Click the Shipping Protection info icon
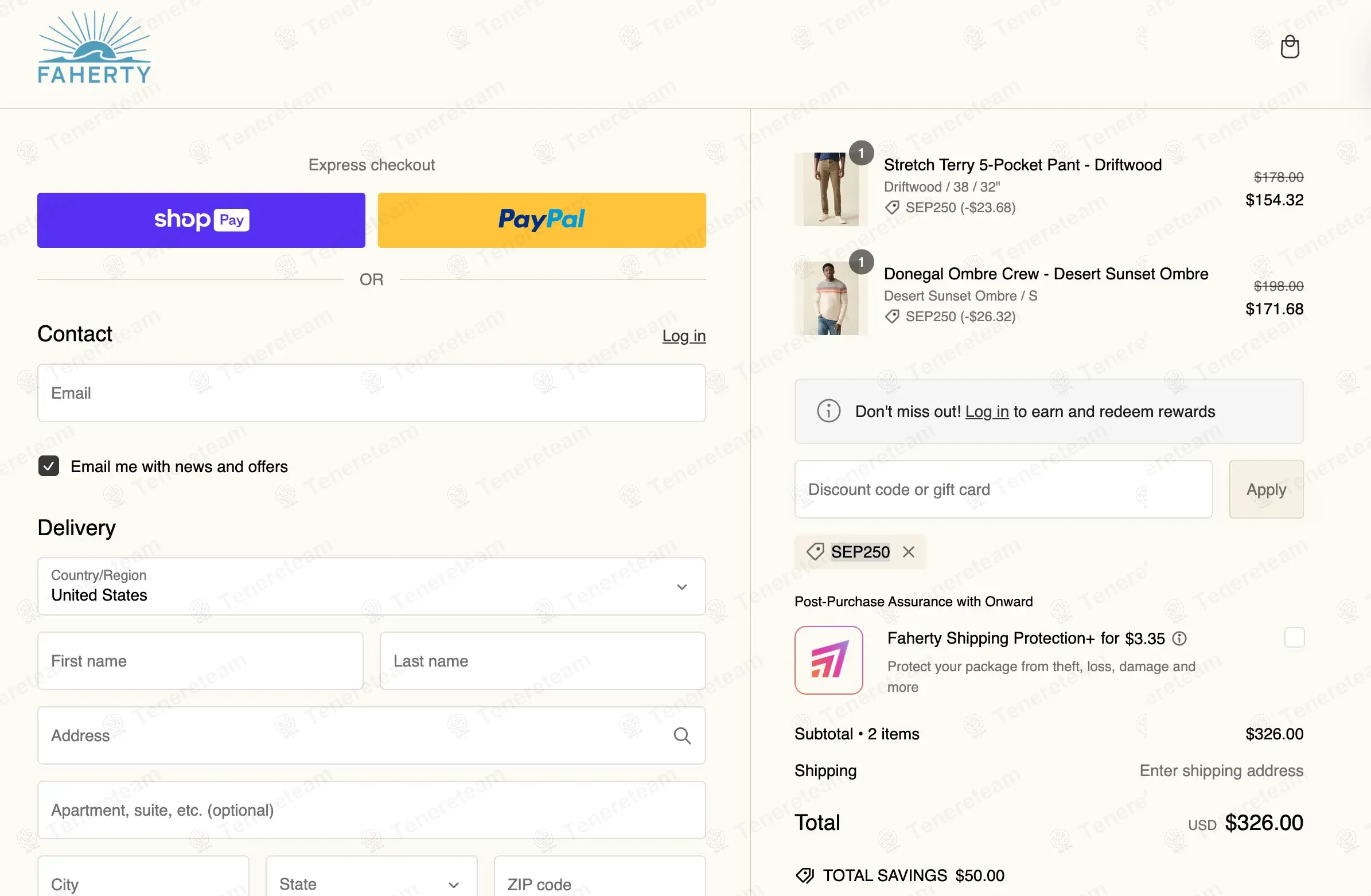 click(1180, 638)
